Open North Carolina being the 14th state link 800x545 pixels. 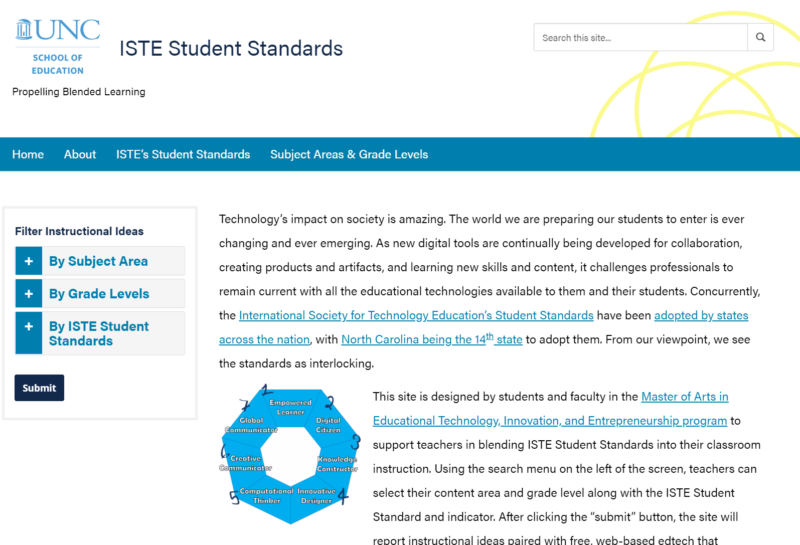click(432, 339)
